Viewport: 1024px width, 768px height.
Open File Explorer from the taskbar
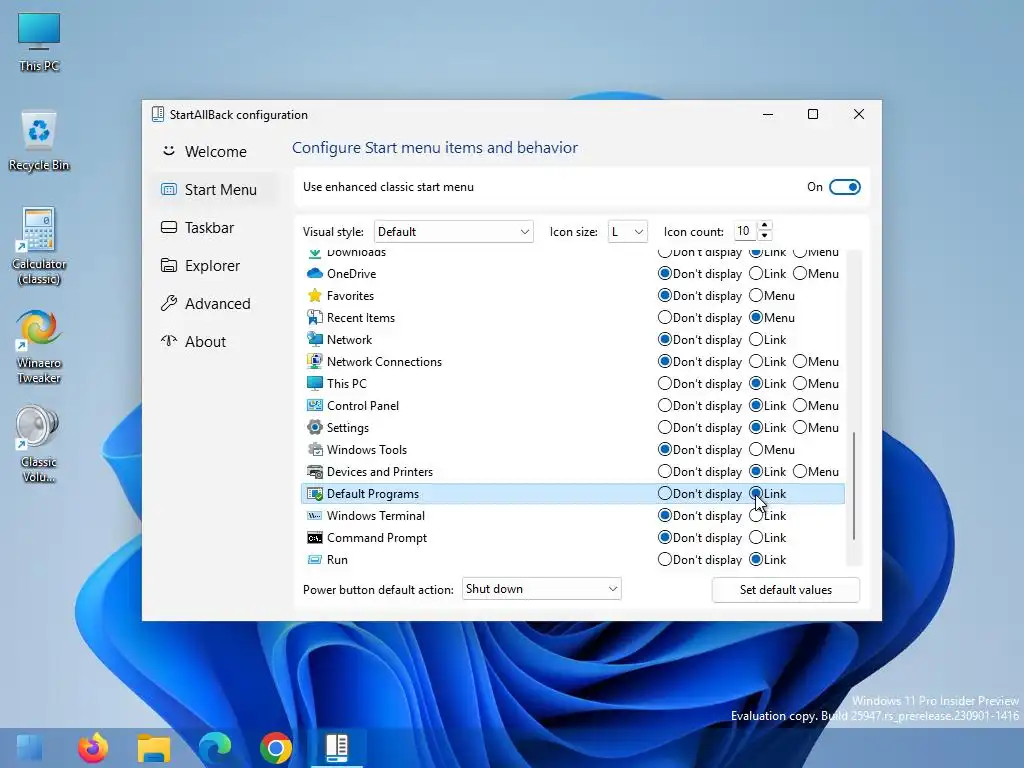[154, 748]
